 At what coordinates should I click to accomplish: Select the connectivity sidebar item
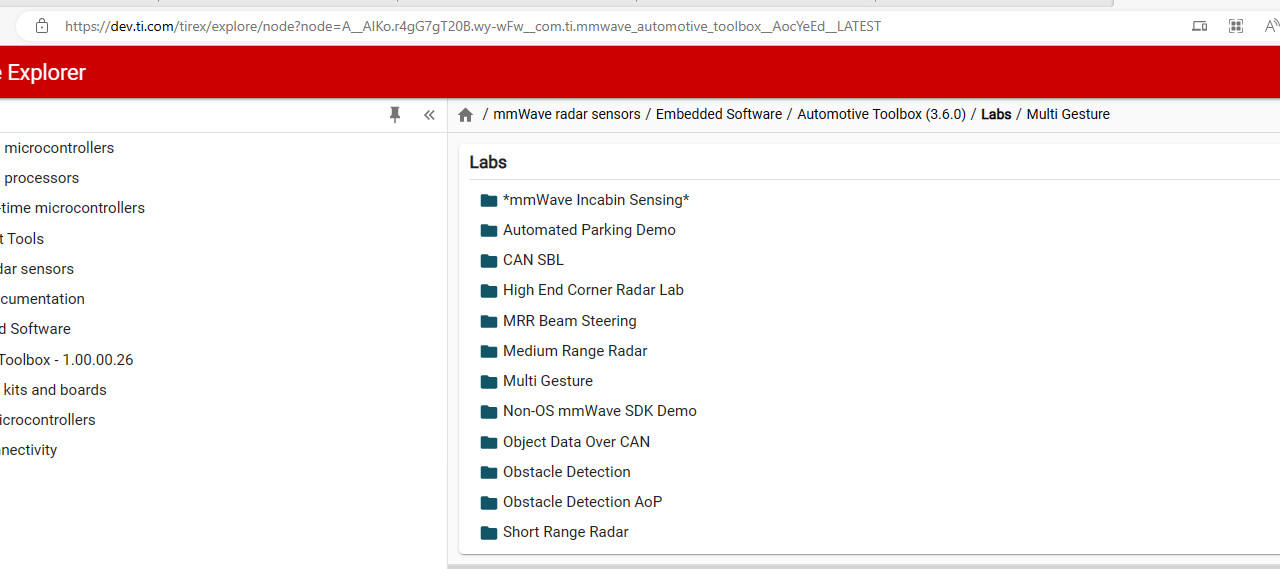[x=29, y=450]
